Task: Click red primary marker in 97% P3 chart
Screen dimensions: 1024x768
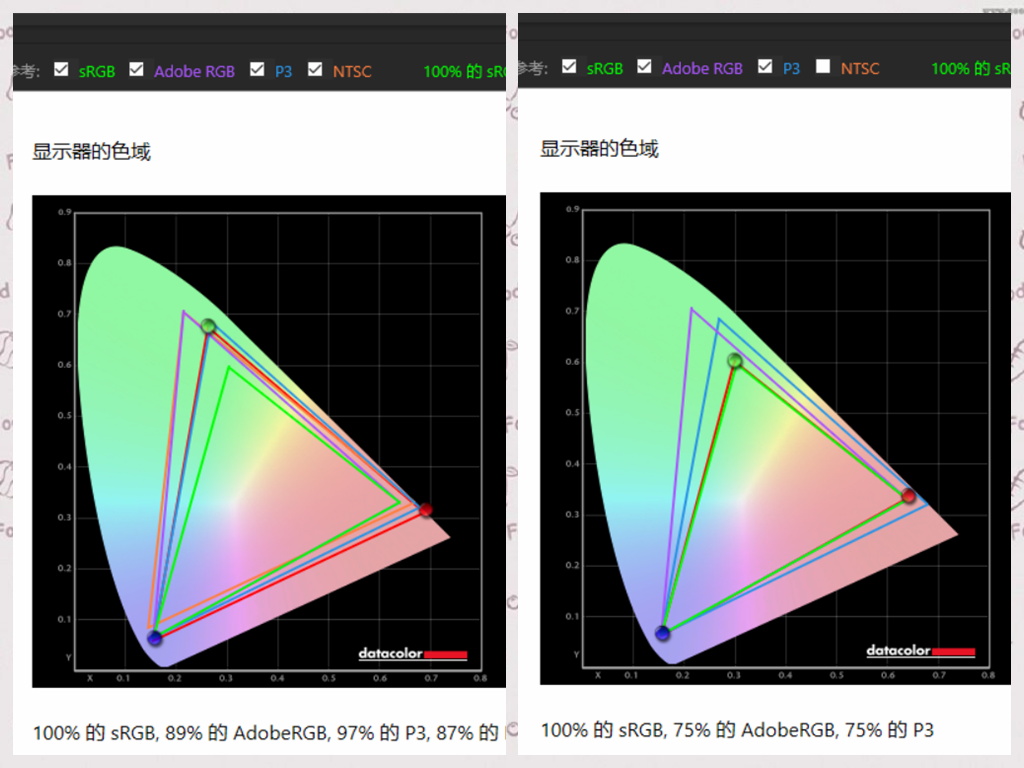Action: [x=425, y=509]
